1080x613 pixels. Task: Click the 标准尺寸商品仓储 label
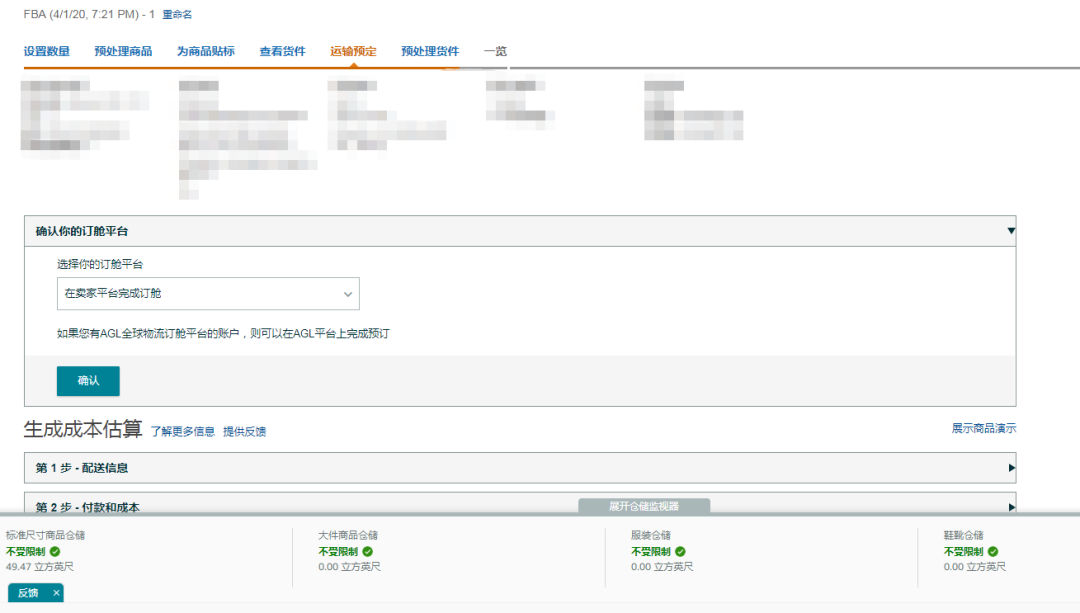[45, 535]
